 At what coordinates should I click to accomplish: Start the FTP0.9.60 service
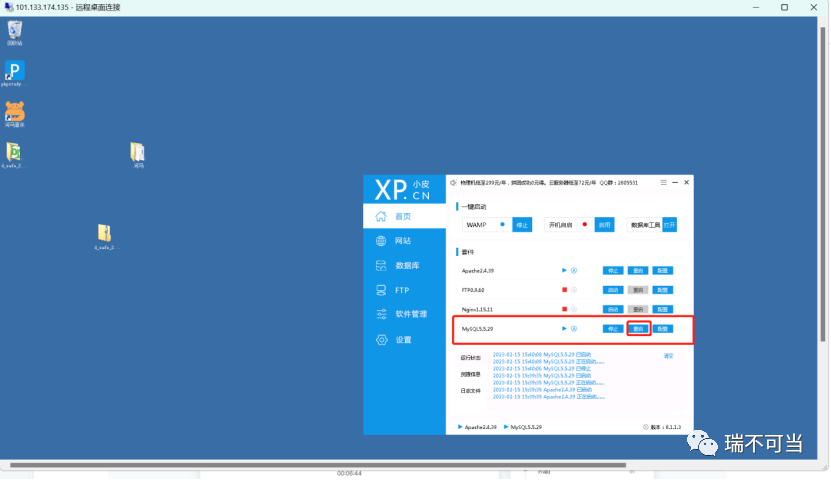coord(613,290)
